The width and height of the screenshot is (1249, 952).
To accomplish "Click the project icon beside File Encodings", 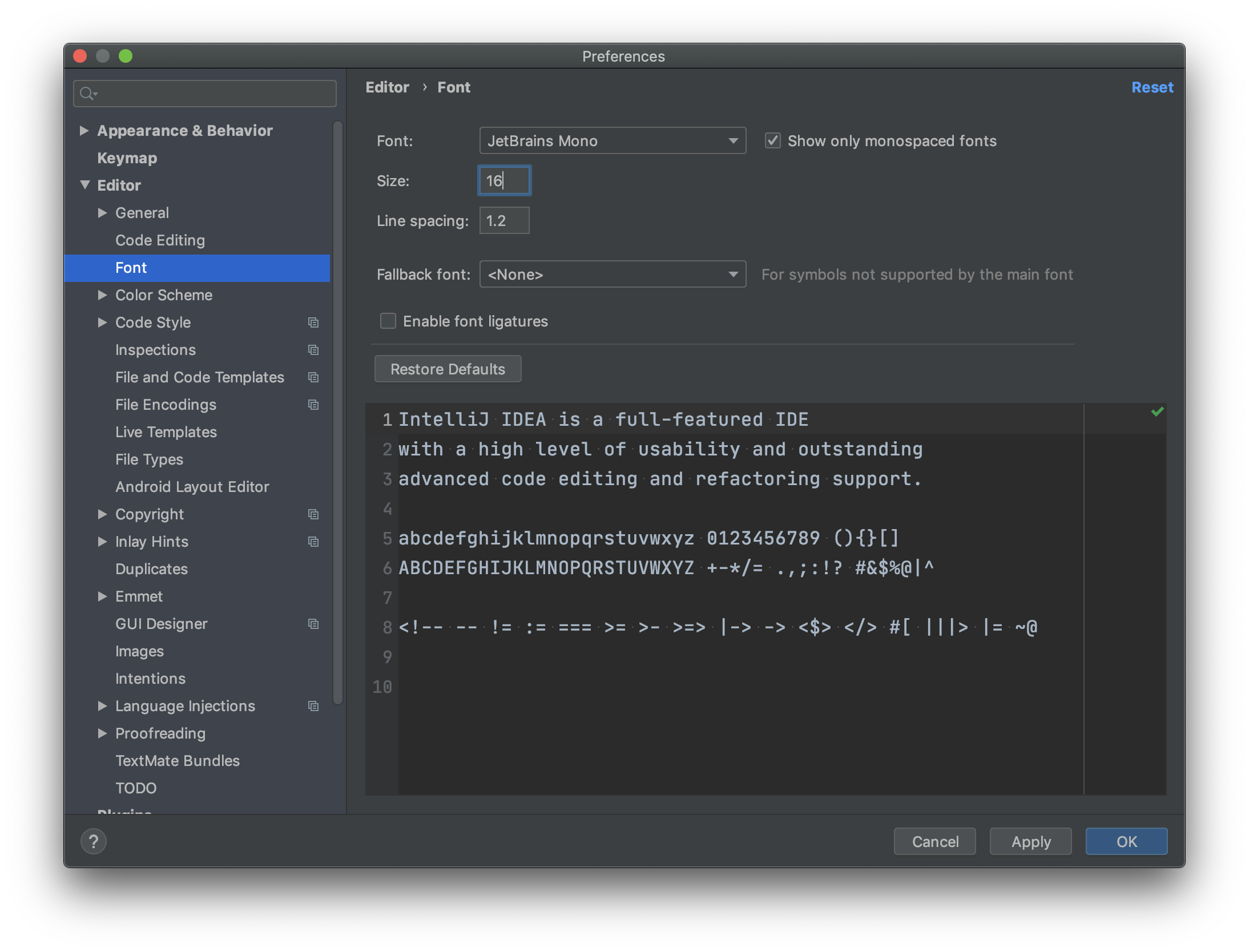I will (x=313, y=405).
